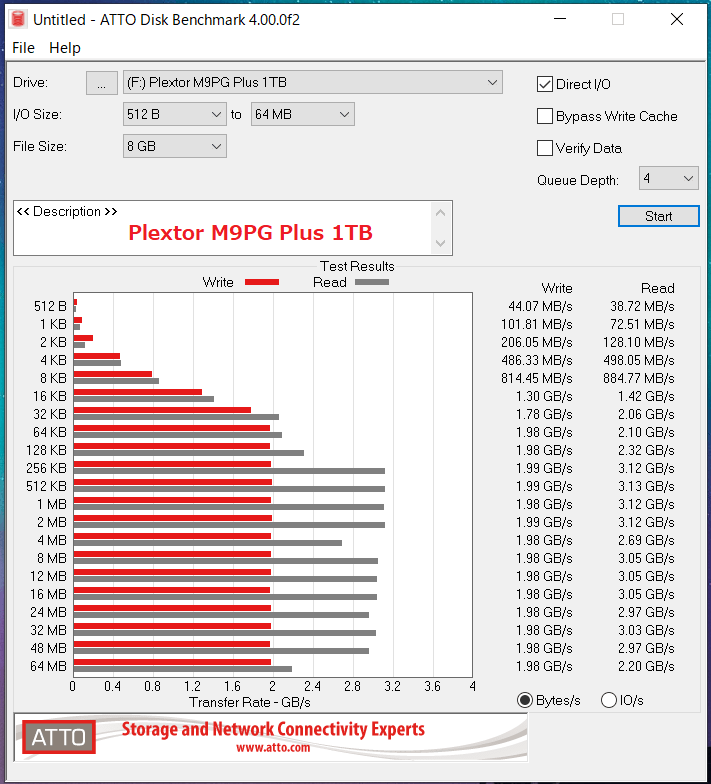The width and height of the screenshot is (711, 784).
Task: Start the benchmark with Start button
Action: pyautogui.click(x=658, y=216)
